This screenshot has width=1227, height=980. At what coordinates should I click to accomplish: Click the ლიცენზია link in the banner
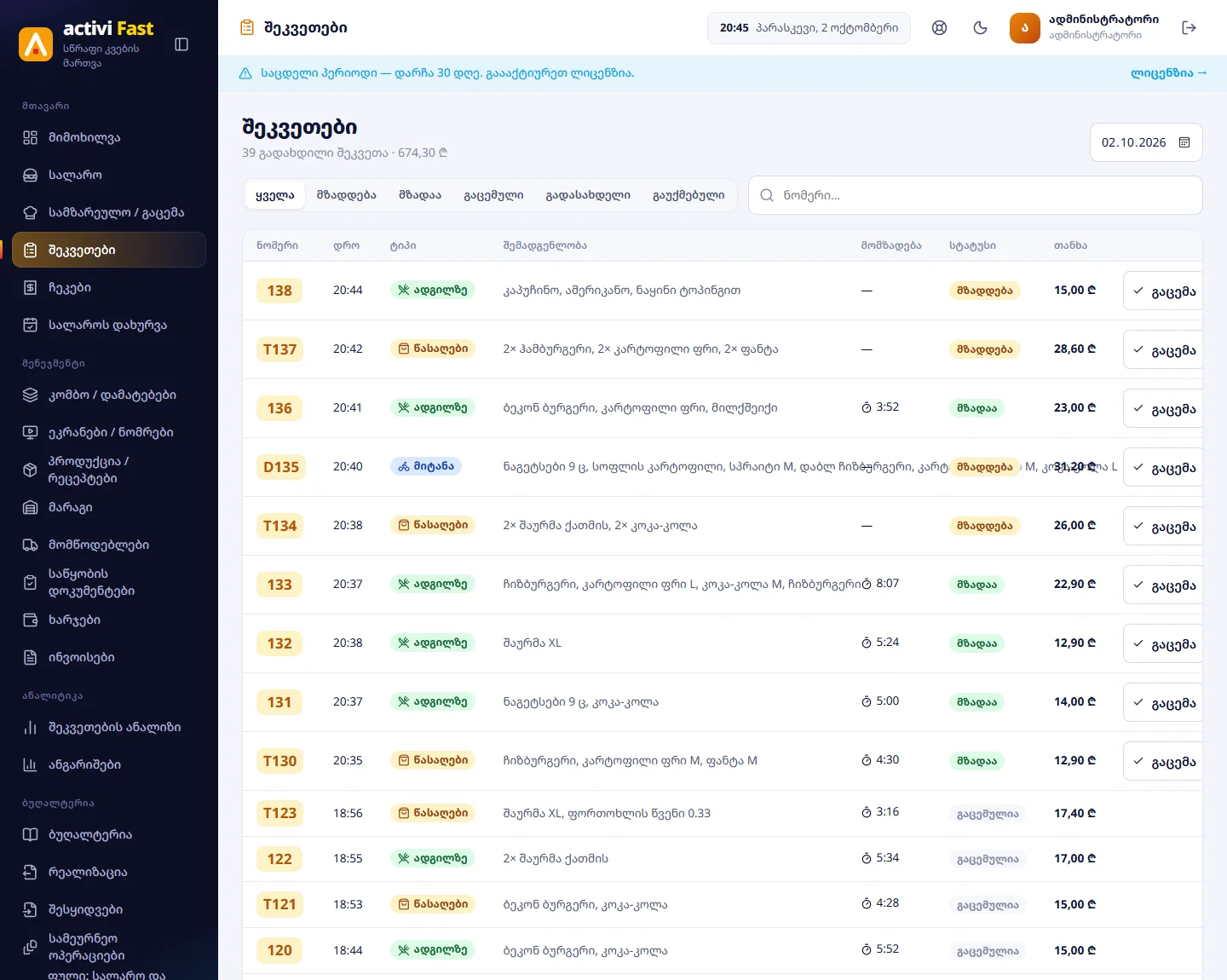[x=1168, y=73]
